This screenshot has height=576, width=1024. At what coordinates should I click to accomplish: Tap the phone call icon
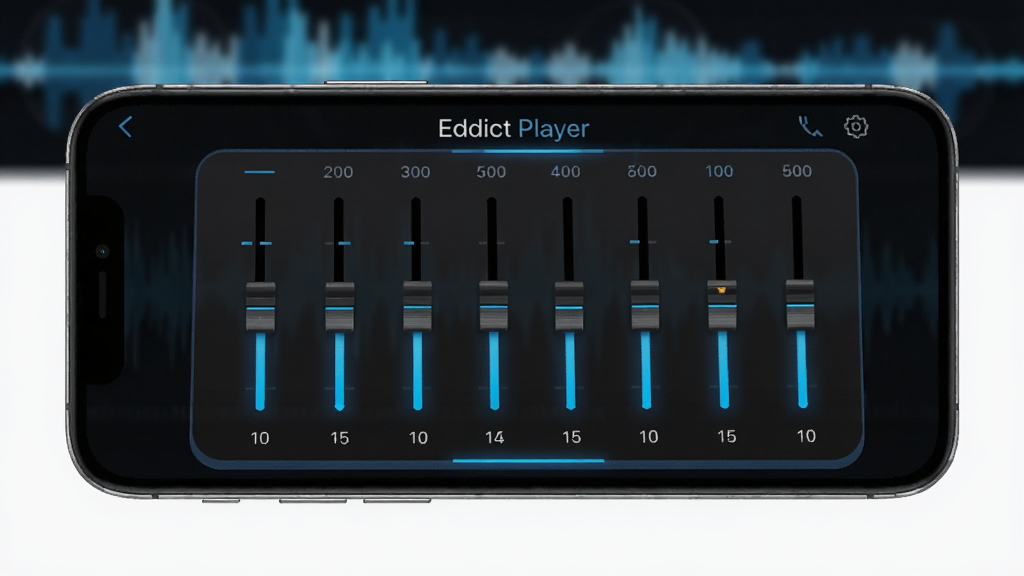[810, 127]
